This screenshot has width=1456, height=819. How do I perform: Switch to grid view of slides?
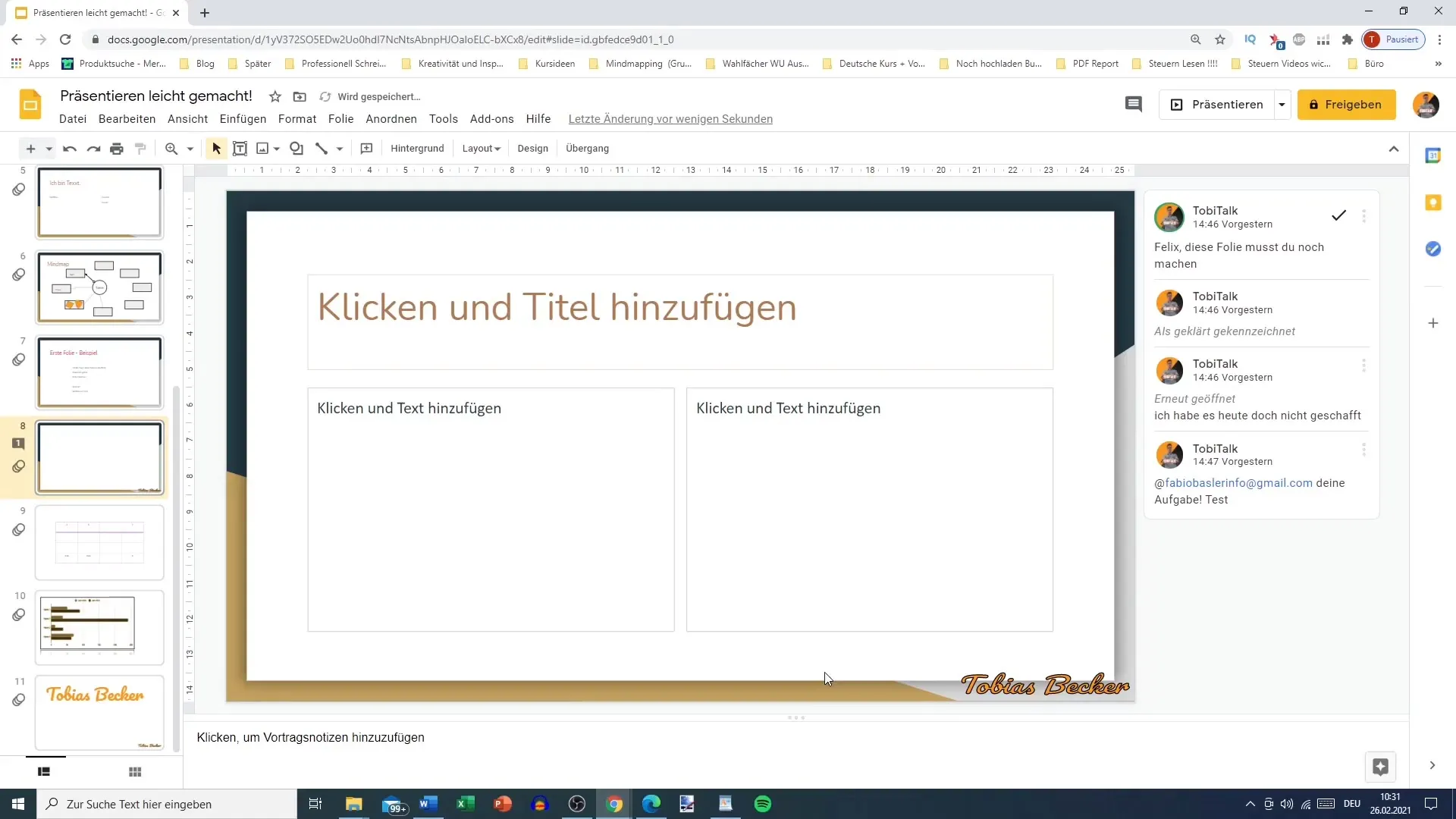pos(135,772)
